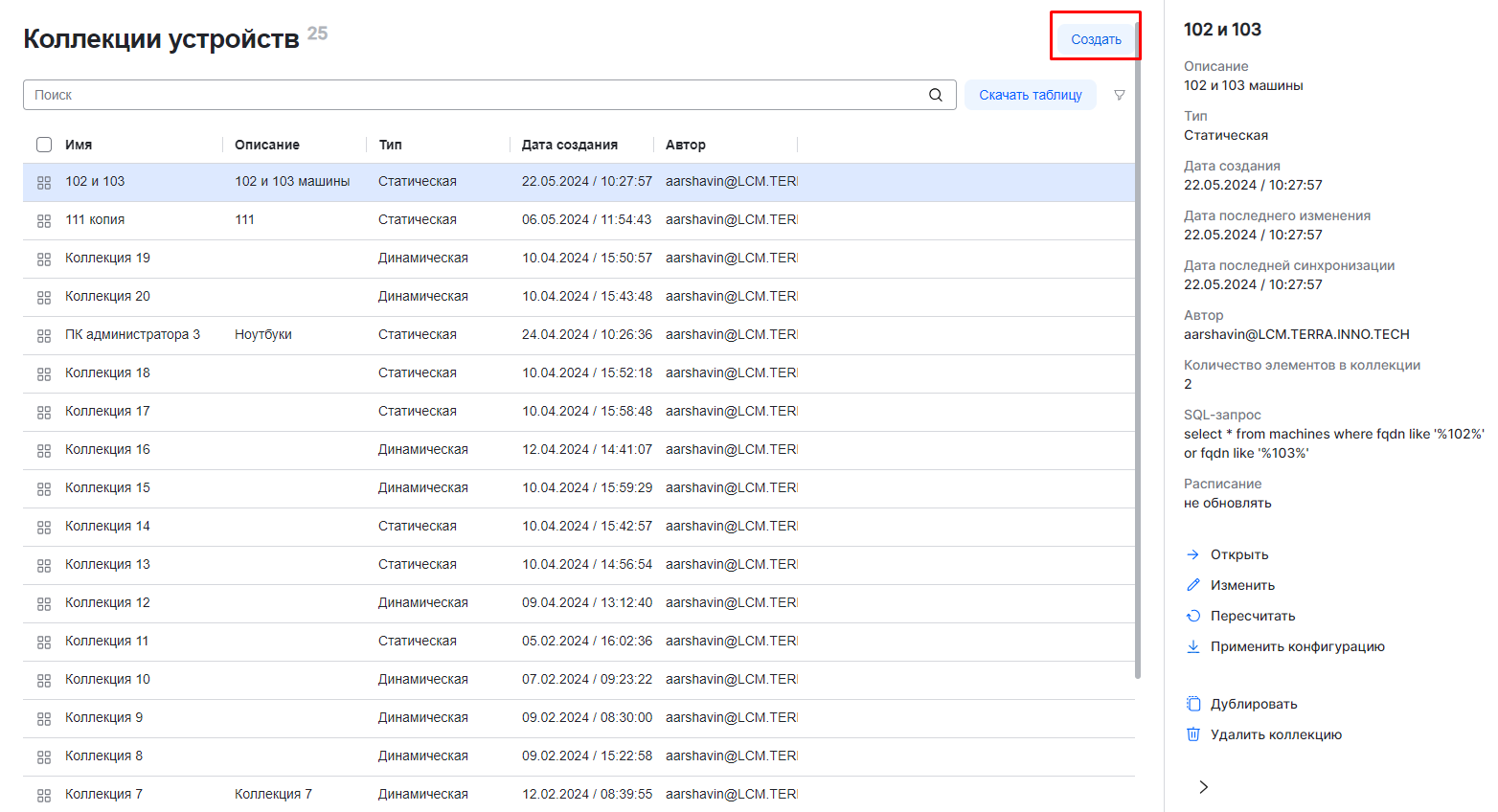
Task: Click the arrow icon beside Открыть
Action: [x=1192, y=554]
